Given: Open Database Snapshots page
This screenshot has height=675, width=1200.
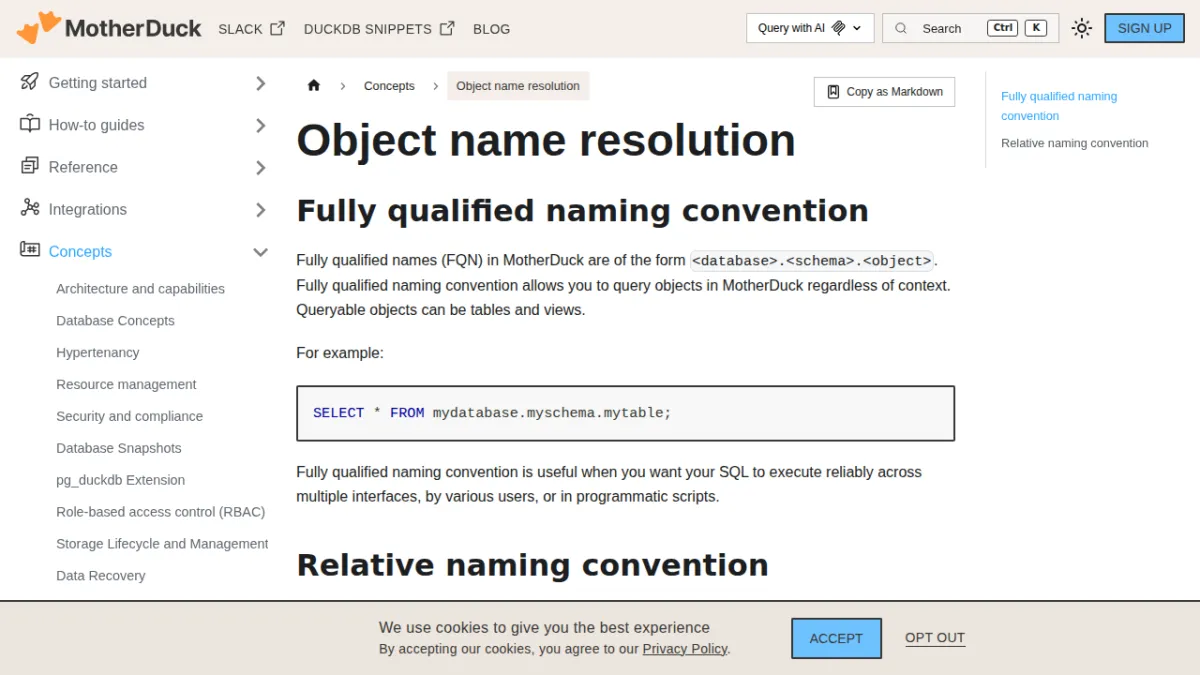Looking at the screenshot, I should [x=119, y=449].
